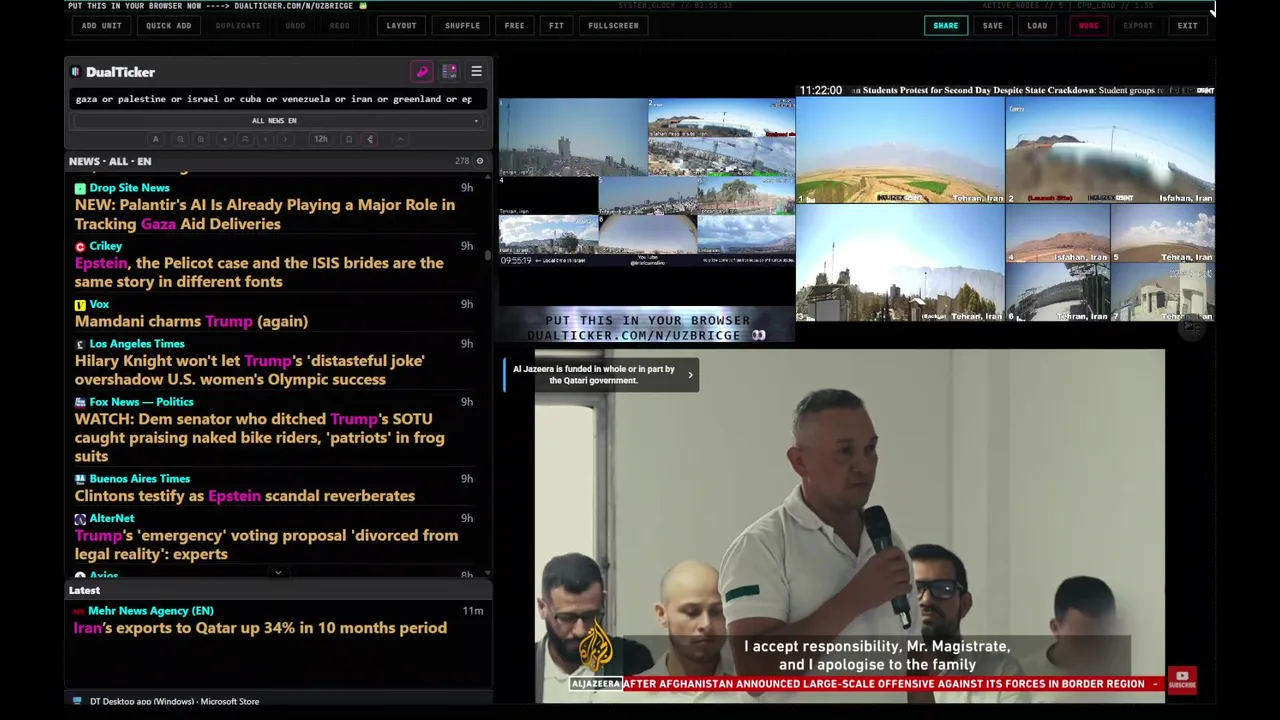Expand news list with down chevron above Latest
1280x720 pixels.
coord(278,574)
